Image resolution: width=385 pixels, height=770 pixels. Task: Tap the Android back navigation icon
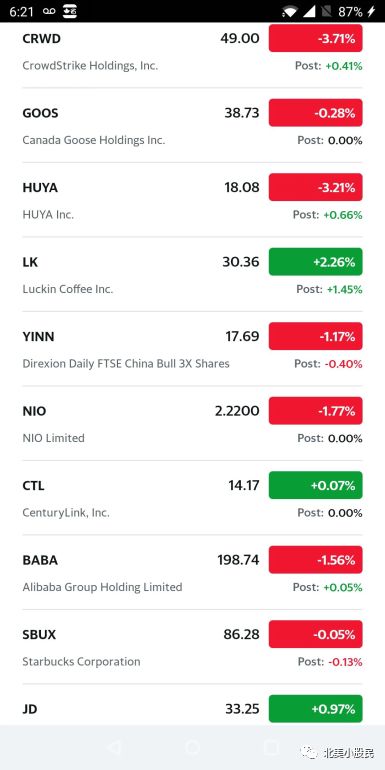pos(114,747)
